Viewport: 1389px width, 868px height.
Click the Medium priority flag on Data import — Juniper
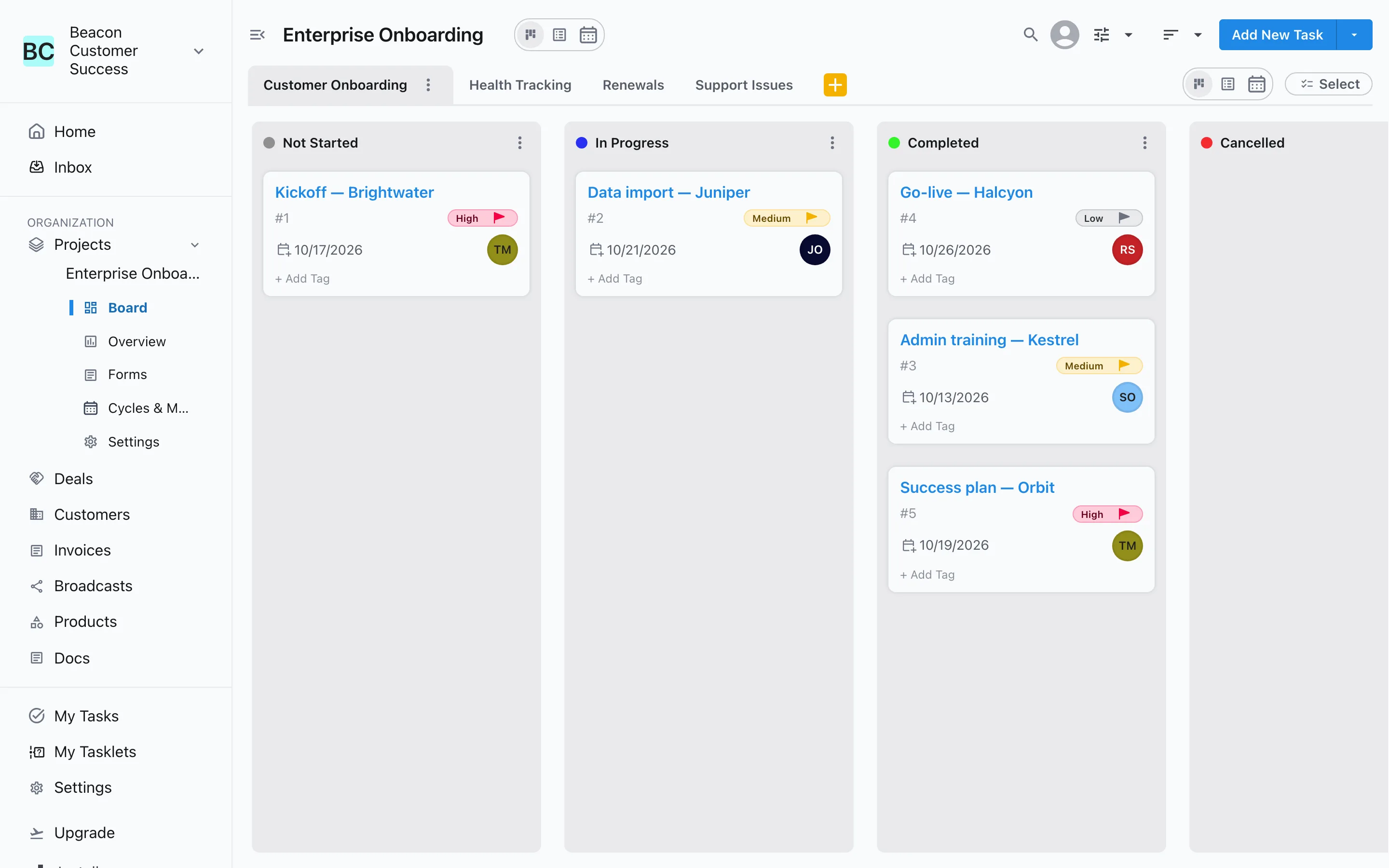(x=811, y=217)
